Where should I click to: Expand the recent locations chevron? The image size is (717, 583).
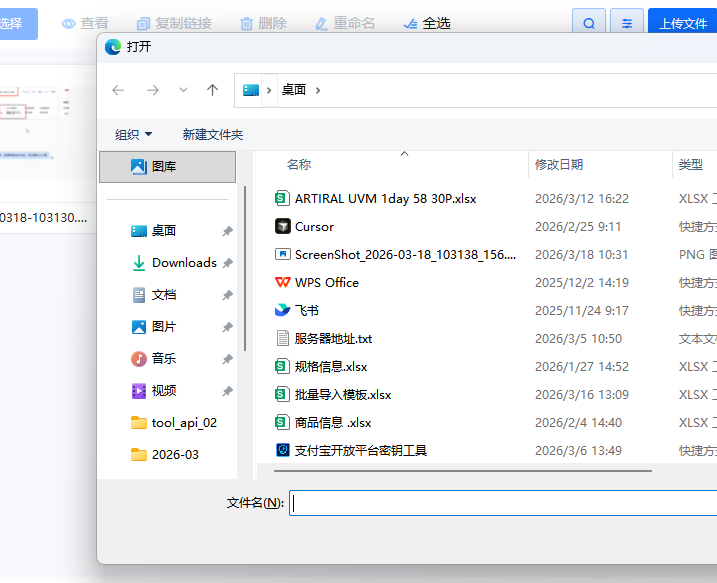tap(183, 90)
